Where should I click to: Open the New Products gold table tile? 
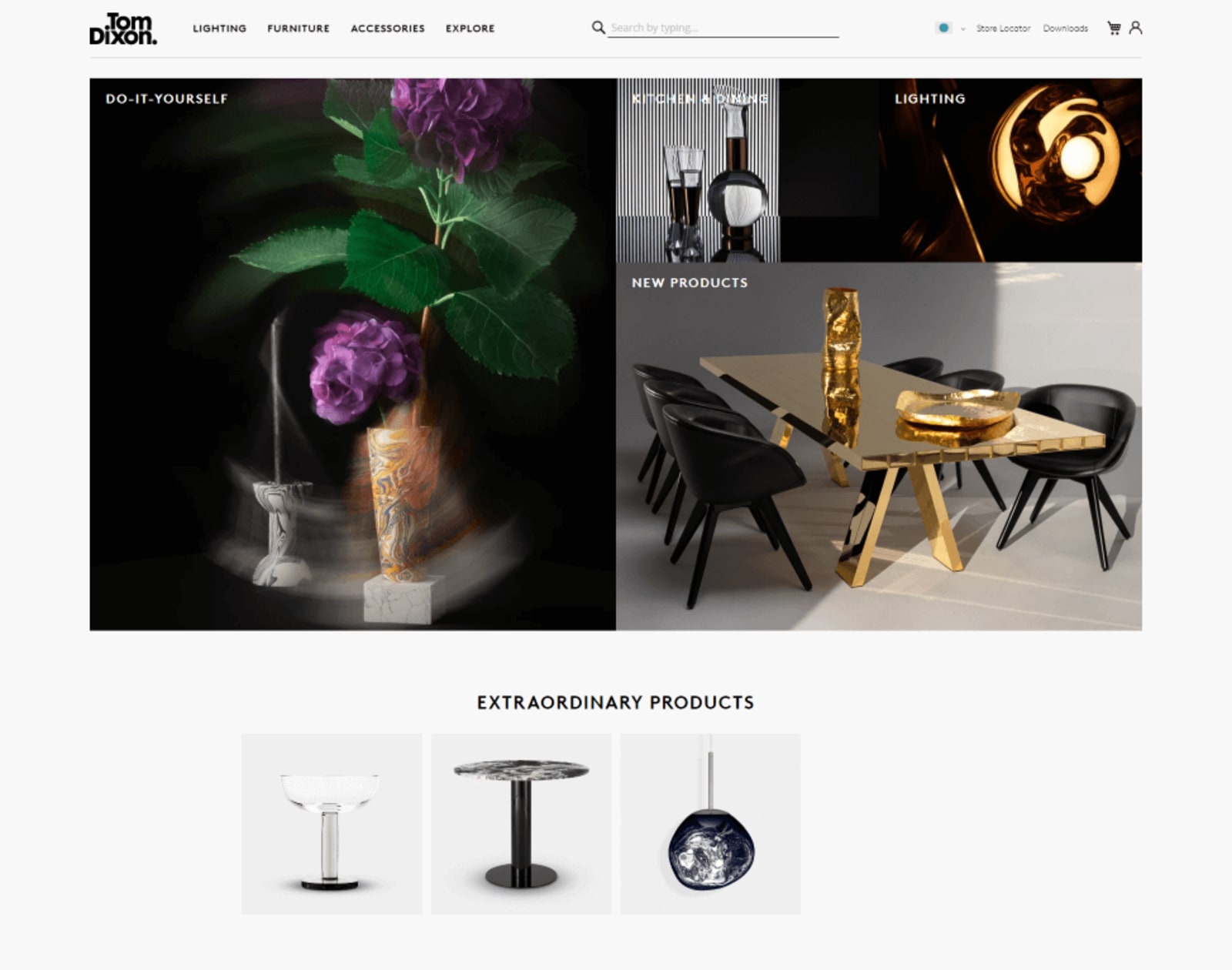coord(879,447)
